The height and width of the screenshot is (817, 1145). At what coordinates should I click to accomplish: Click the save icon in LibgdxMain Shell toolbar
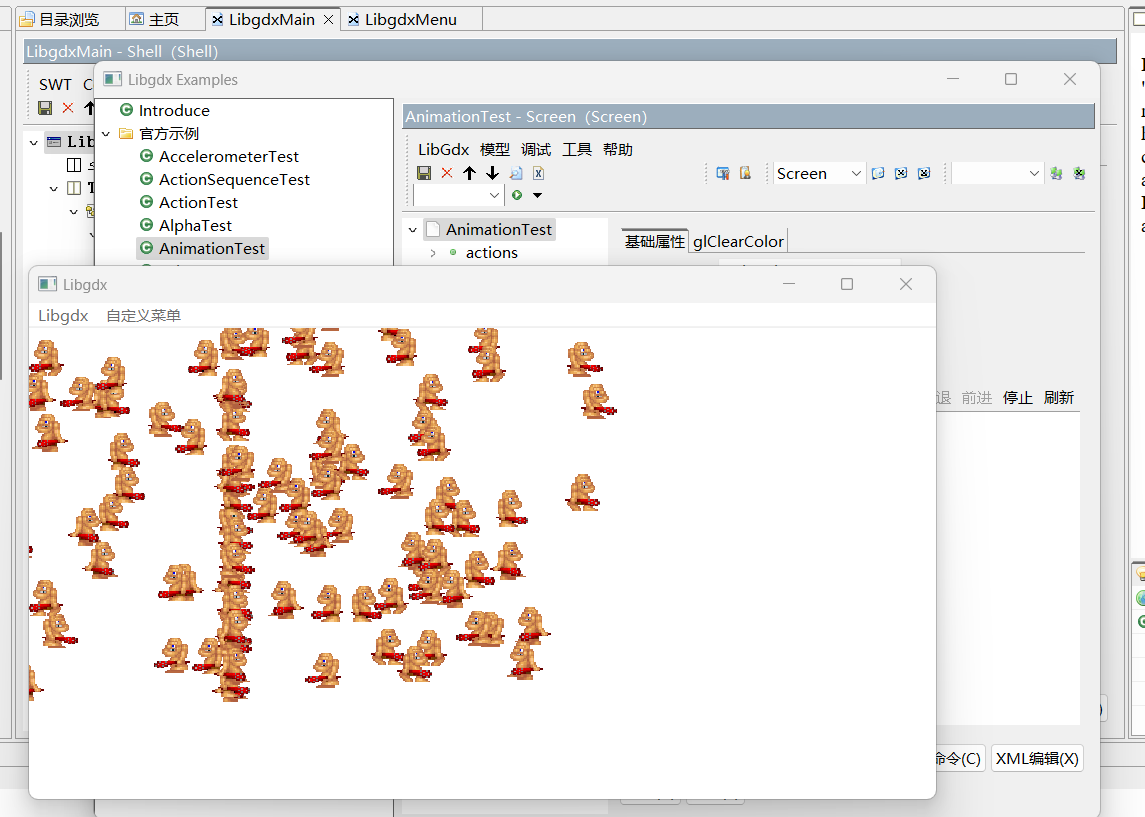[45, 108]
